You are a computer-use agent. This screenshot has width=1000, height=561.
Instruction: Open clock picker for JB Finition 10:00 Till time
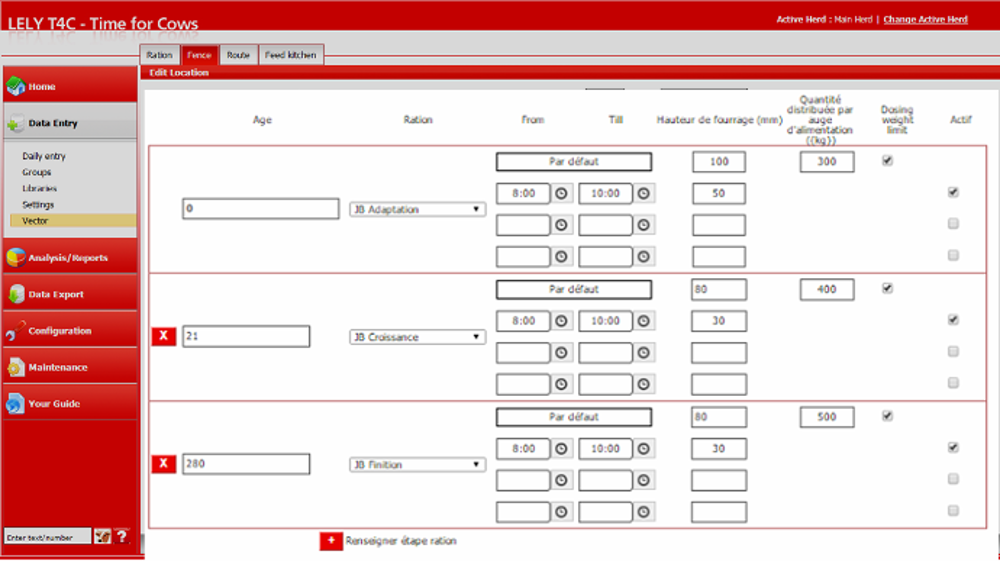click(643, 448)
